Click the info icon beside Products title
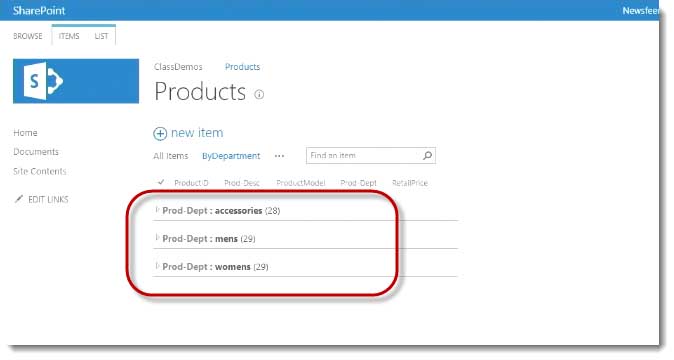This screenshot has height=360, width=674. click(259, 95)
